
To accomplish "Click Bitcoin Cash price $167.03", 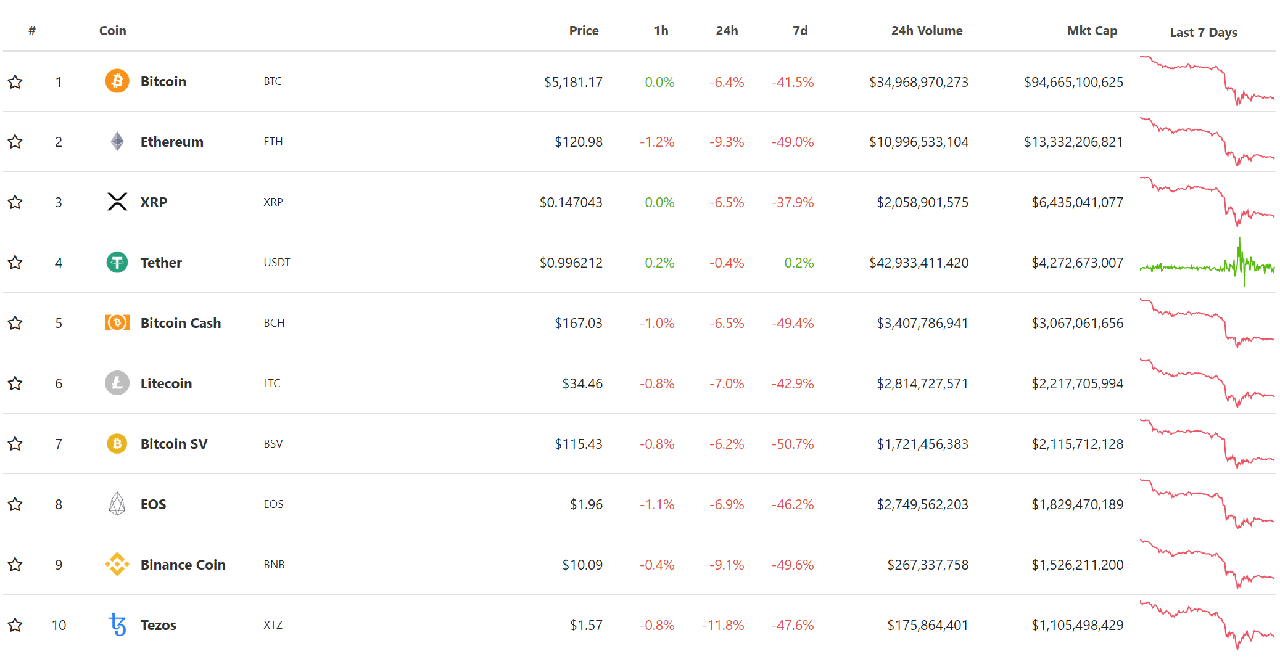I will coord(579,323).
